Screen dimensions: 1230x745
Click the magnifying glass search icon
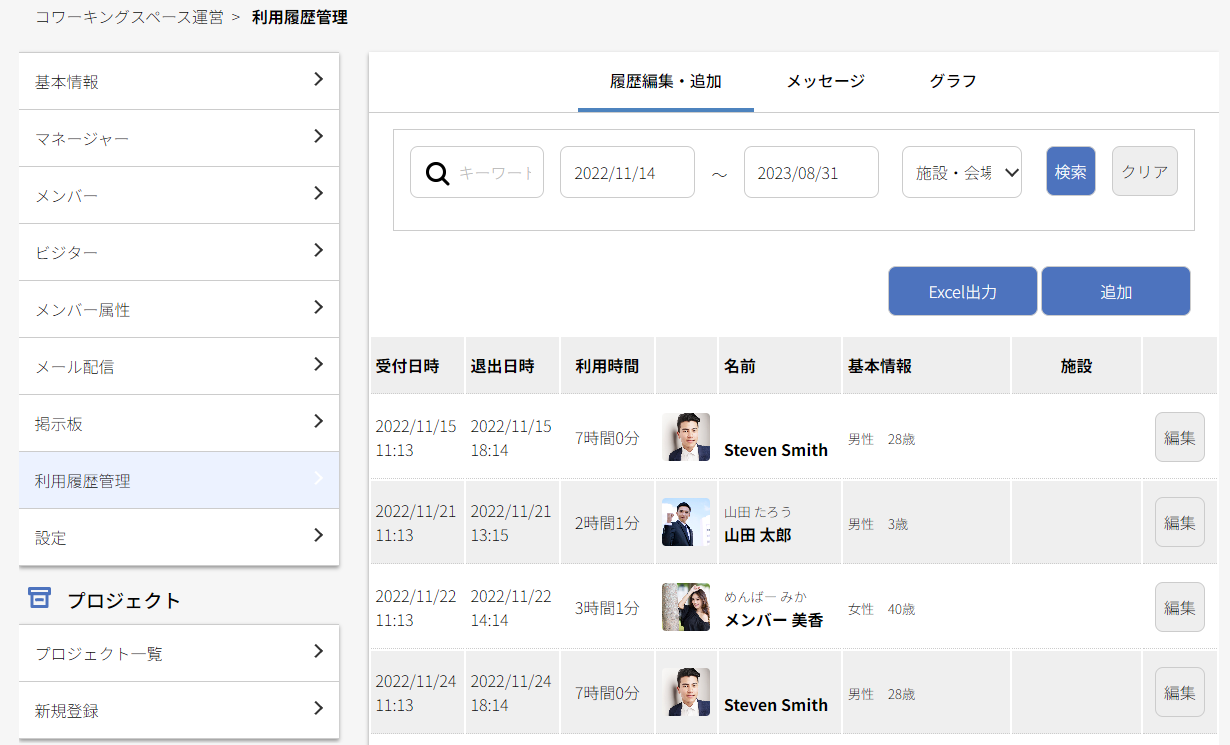[437, 173]
